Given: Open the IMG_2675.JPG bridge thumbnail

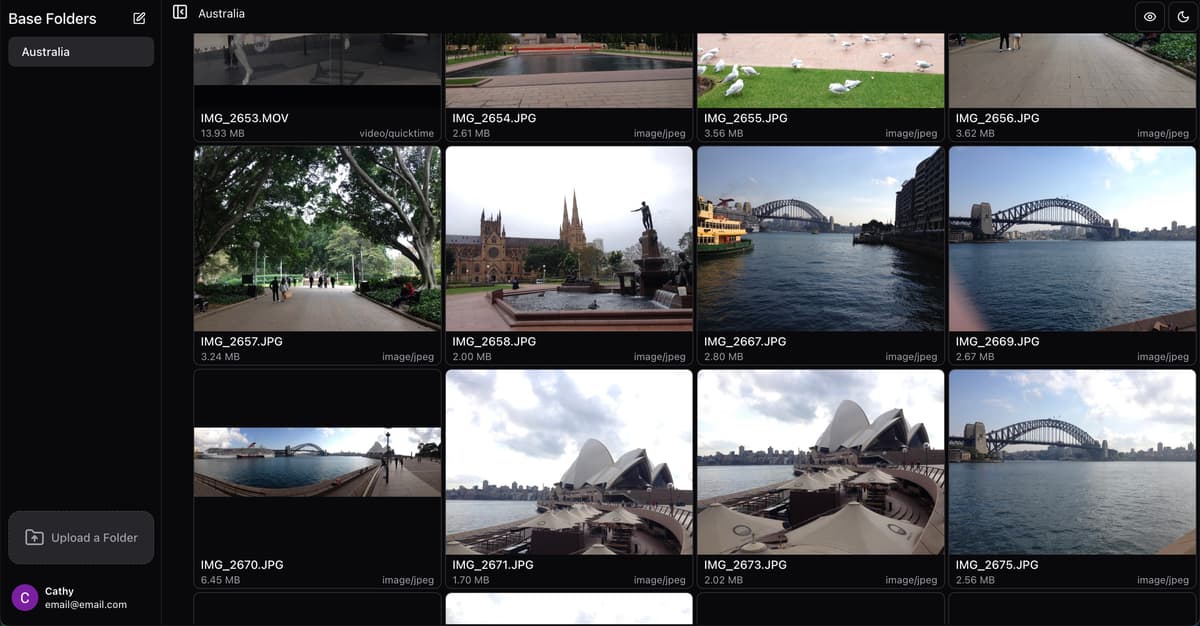Looking at the screenshot, I should pos(1072,462).
